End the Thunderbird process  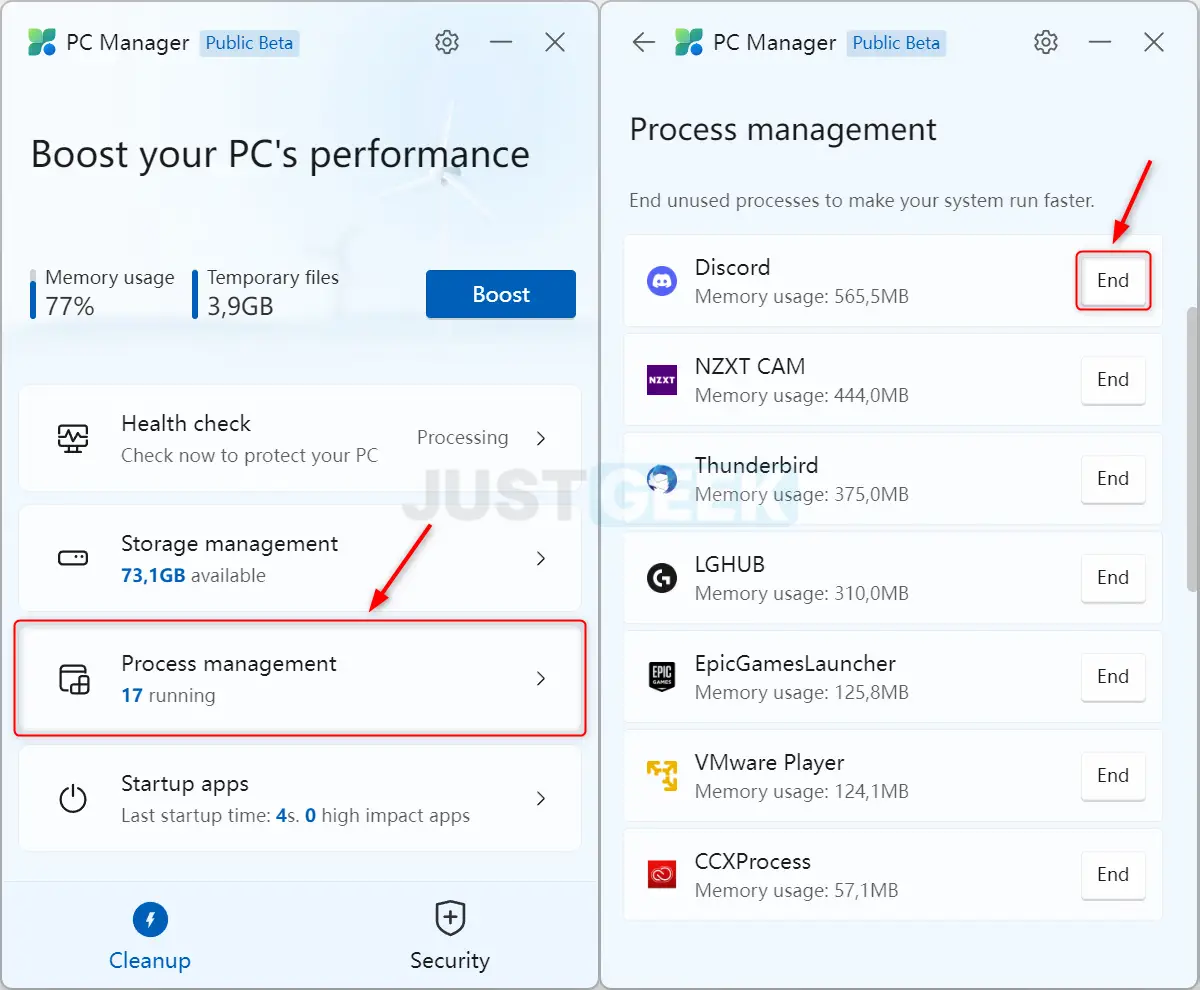1113,479
